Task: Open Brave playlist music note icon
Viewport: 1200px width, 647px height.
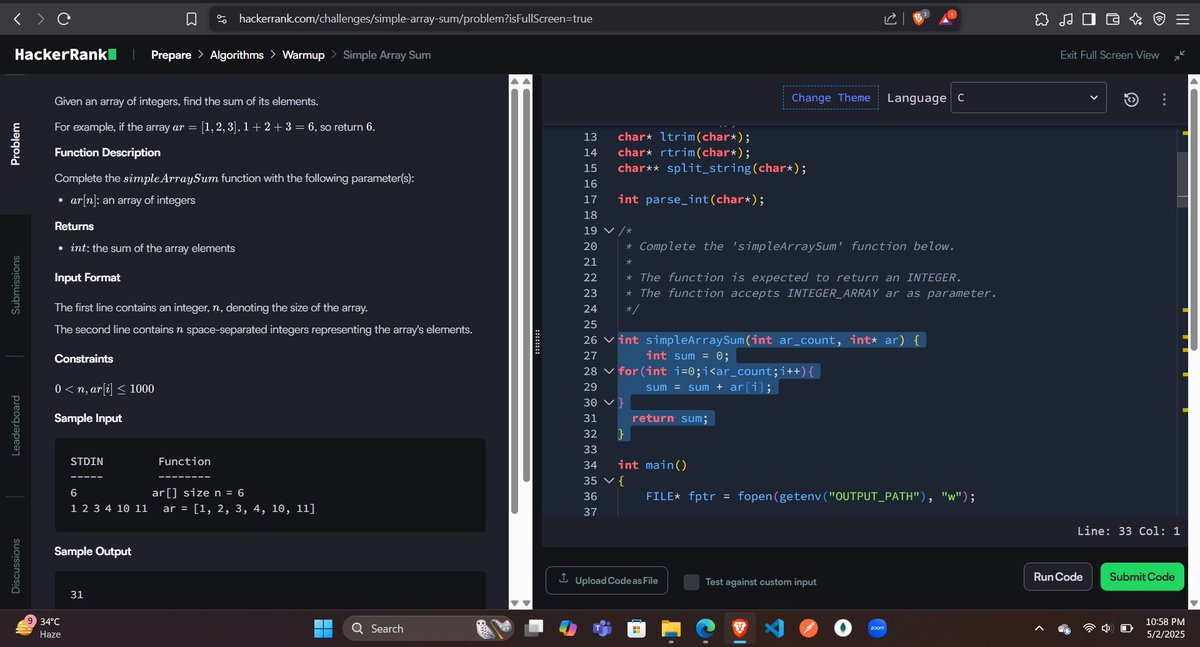Action: 1066,19
